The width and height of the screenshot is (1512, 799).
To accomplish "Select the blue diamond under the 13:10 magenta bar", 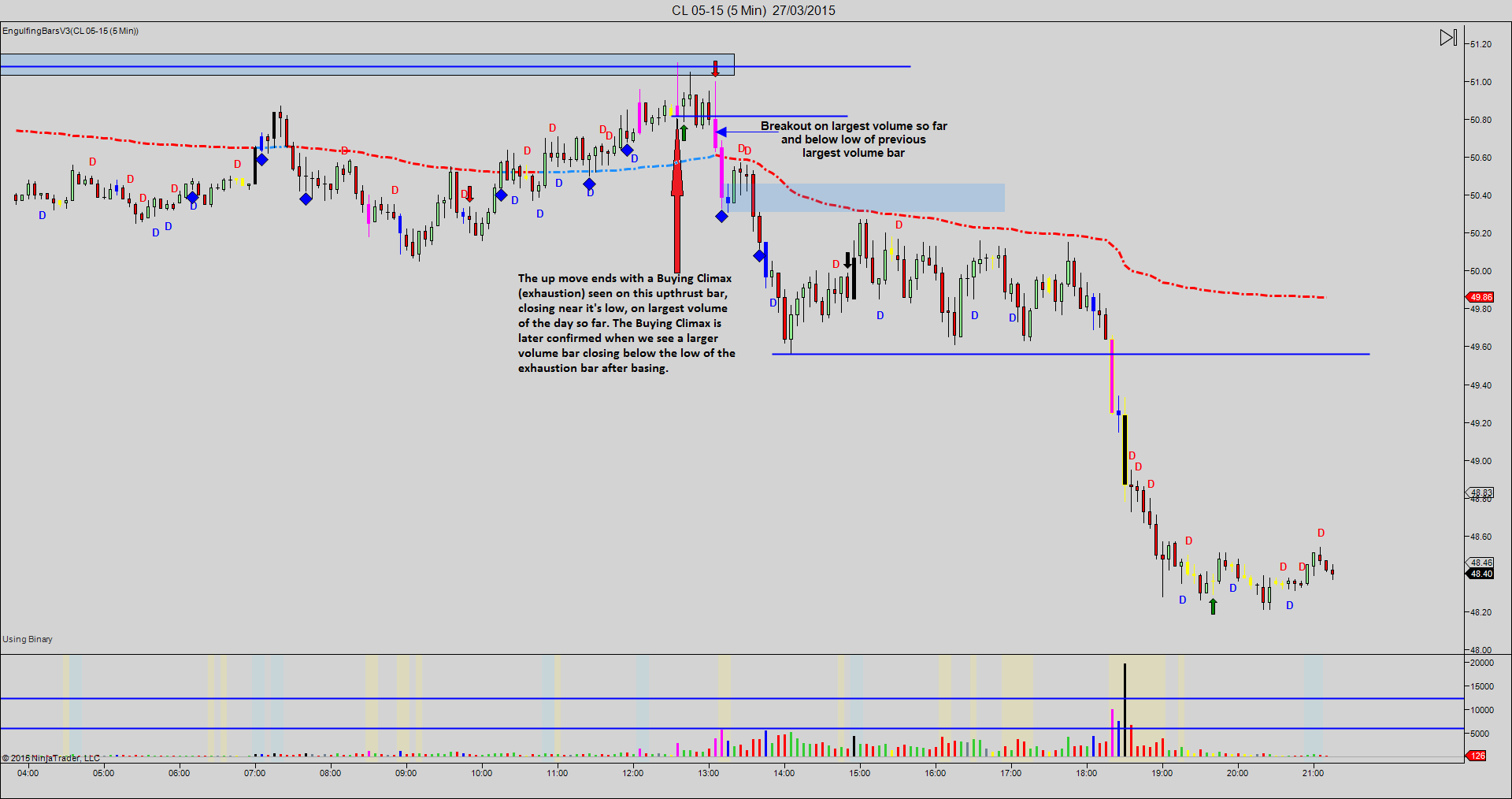I will 721,216.
